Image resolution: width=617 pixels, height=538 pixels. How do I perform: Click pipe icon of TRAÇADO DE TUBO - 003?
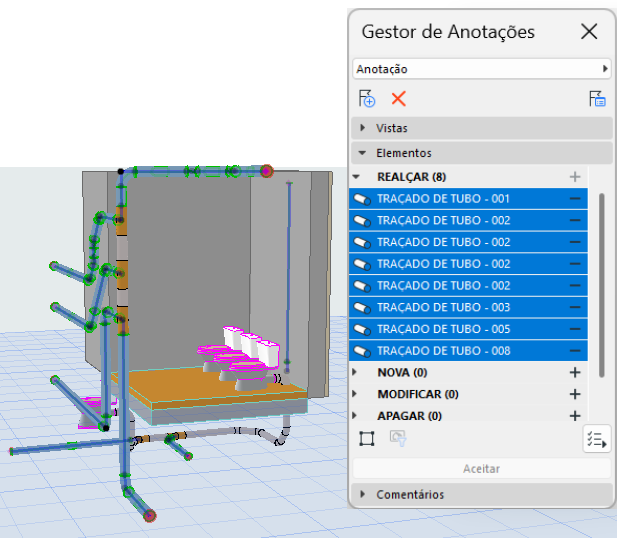tap(362, 308)
